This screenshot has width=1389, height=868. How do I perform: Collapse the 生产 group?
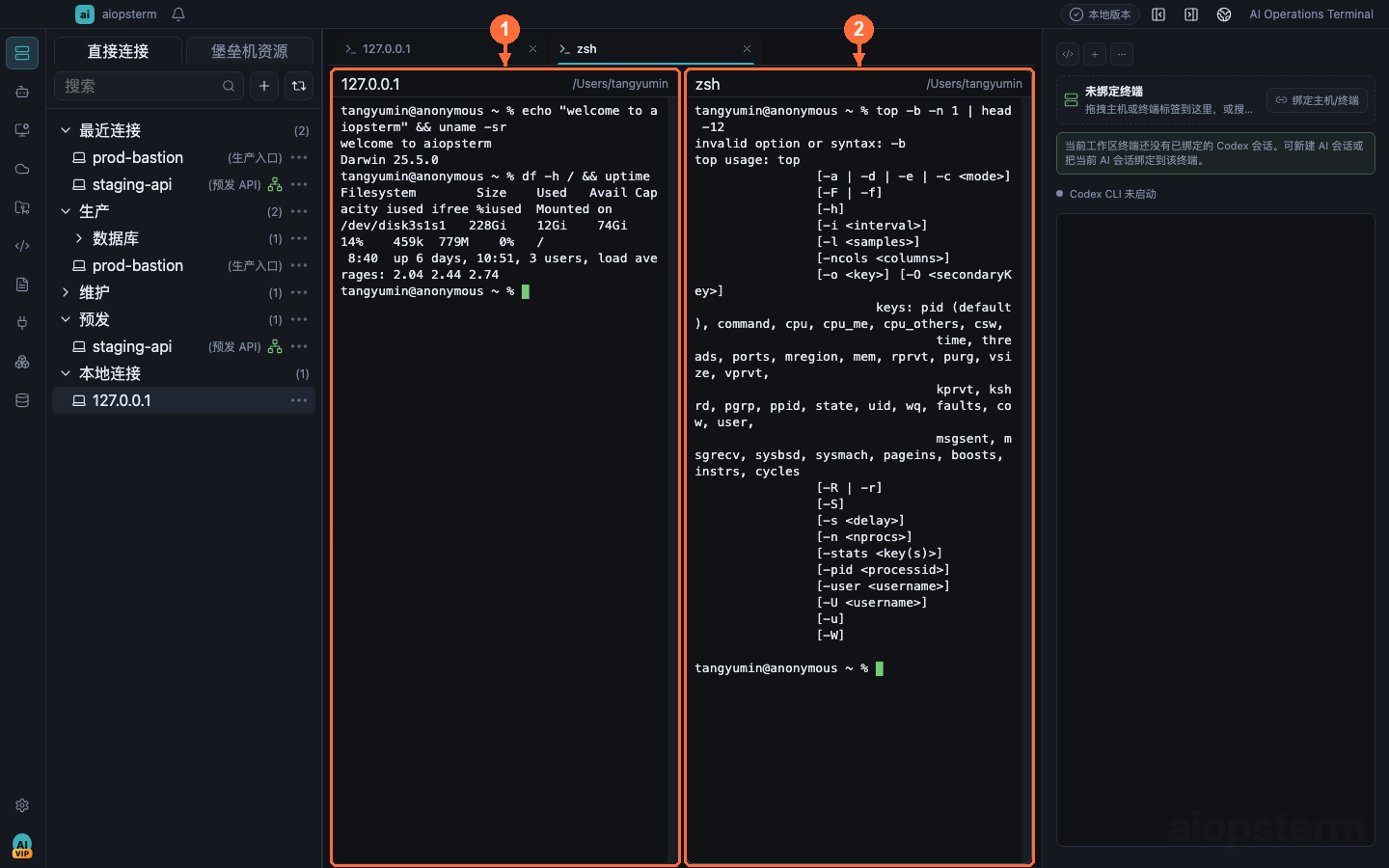click(66, 211)
